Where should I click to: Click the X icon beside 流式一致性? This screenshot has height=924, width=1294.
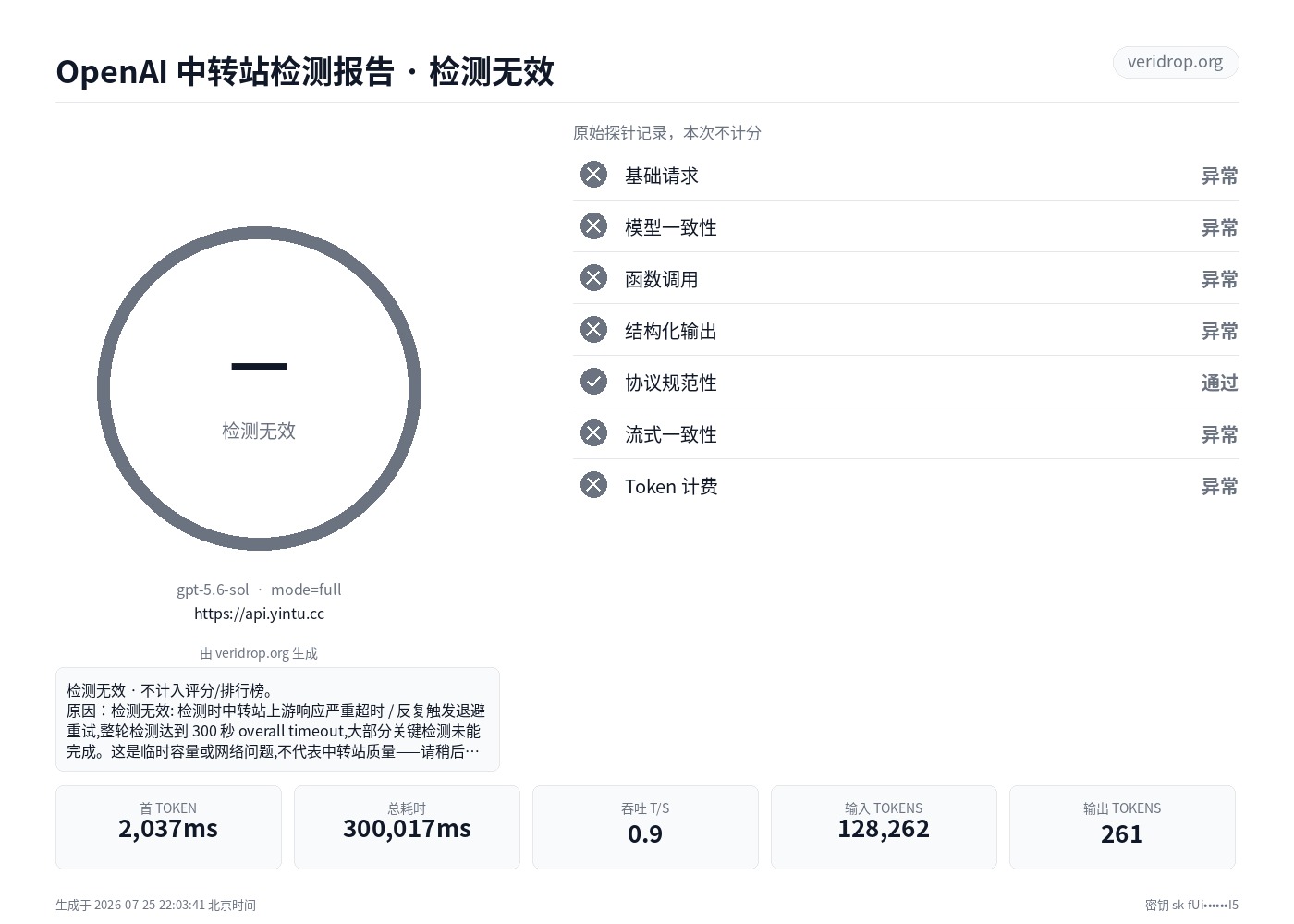tap(593, 433)
